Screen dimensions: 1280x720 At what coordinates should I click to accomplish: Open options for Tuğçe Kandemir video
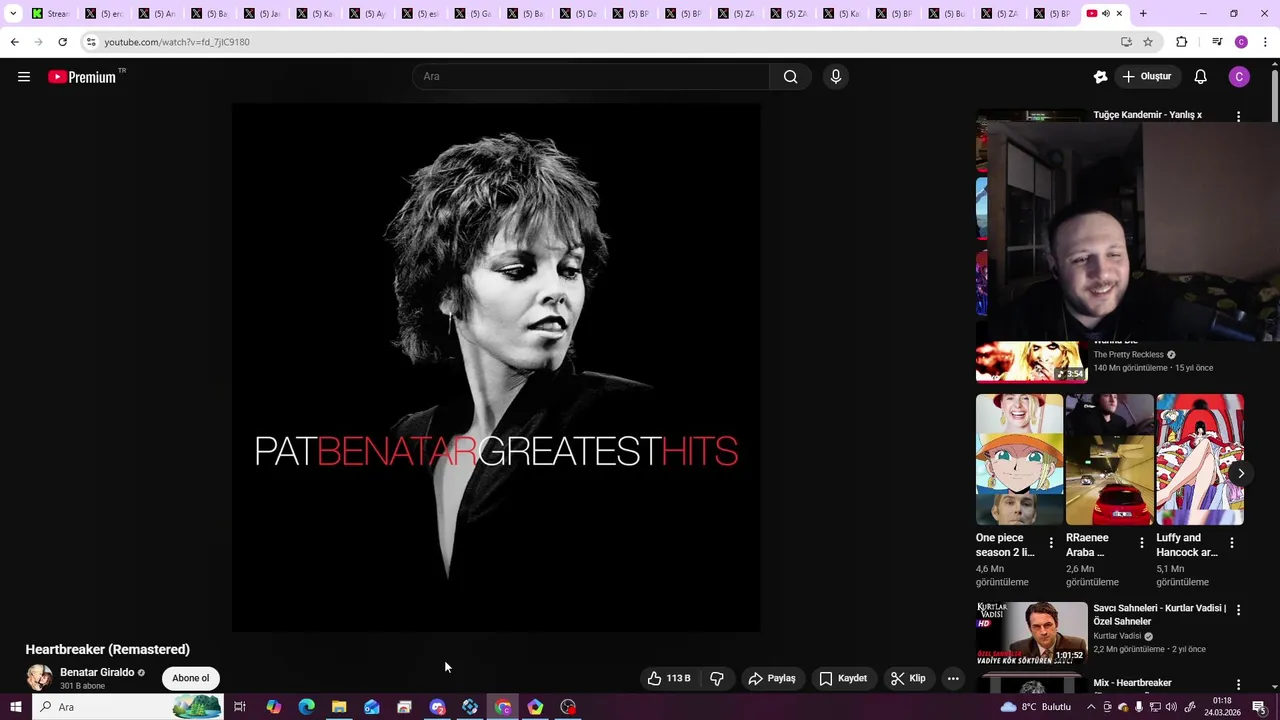[1238, 117]
